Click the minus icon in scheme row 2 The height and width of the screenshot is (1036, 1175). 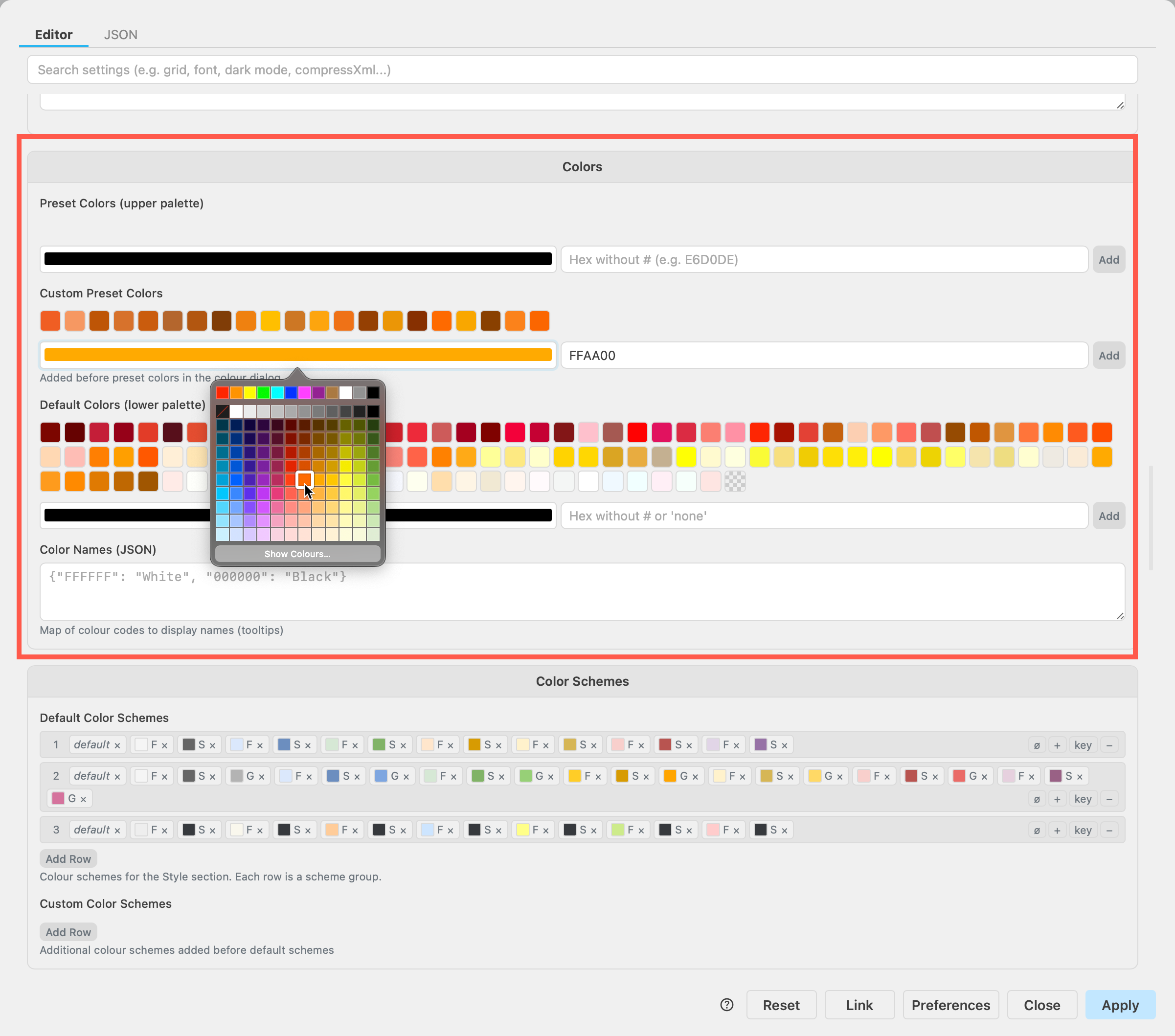point(1109,799)
